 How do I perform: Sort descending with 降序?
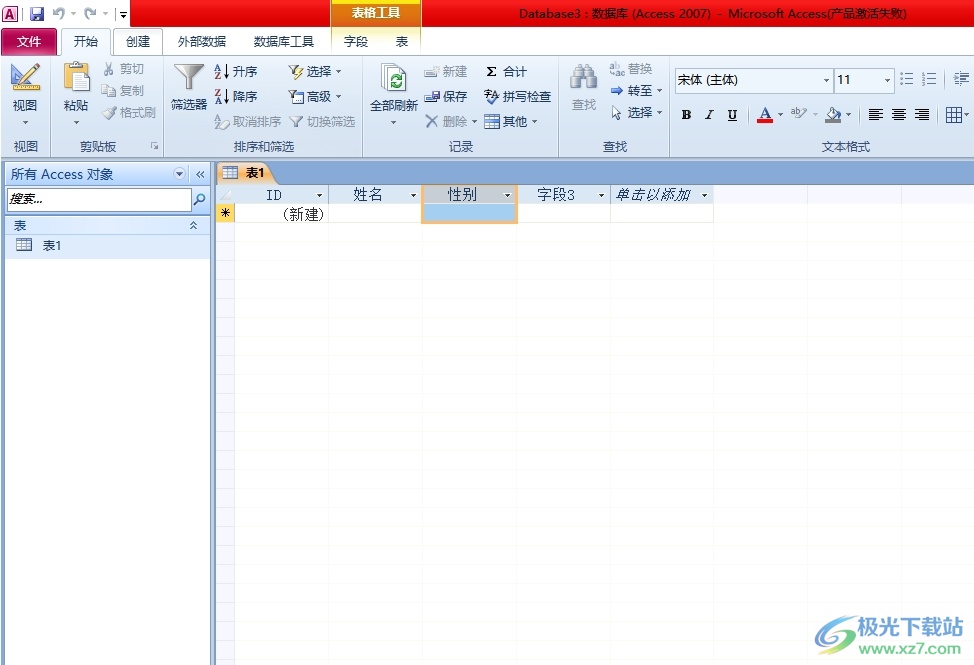point(235,96)
